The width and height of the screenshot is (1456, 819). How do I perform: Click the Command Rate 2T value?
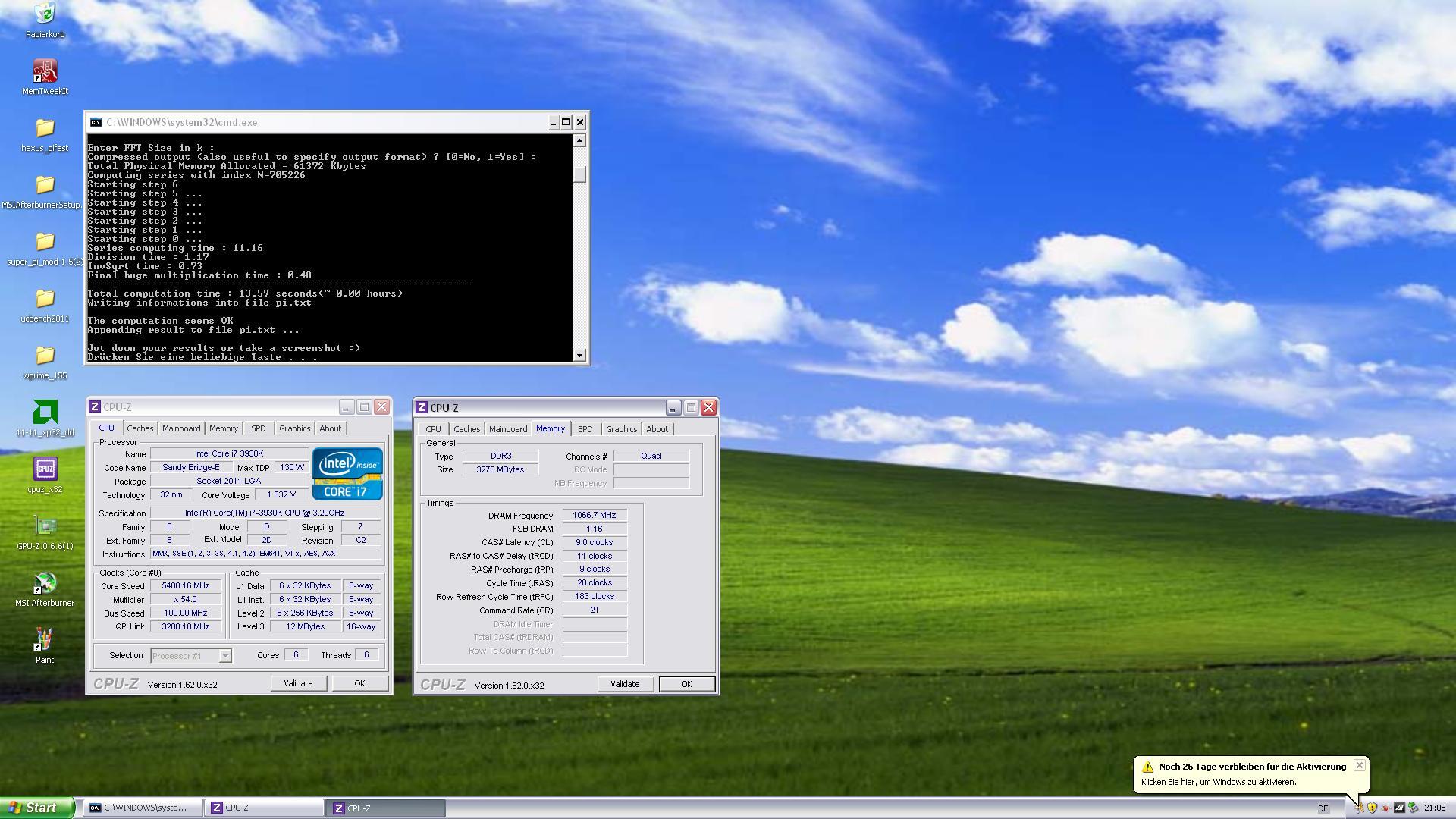tap(595, 610)
